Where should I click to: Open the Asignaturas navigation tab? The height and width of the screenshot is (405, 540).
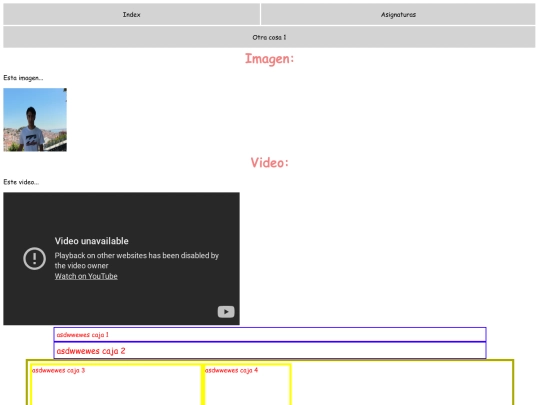(398, 14)
